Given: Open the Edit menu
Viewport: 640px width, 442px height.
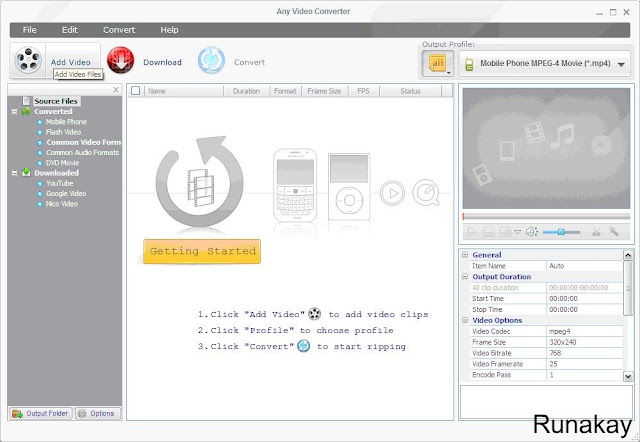Looking at the screenshot, I should [x=69, y=30].
